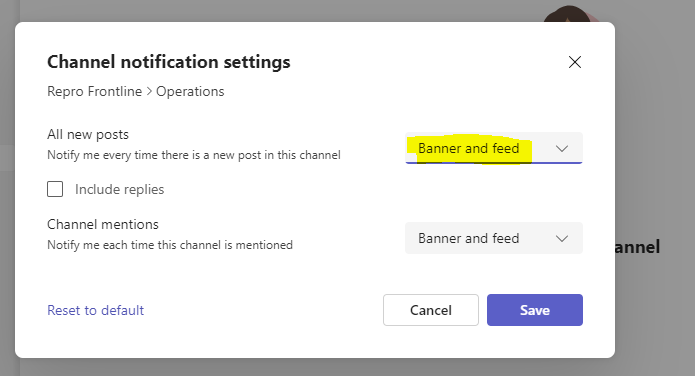Open the All new posts notification dropdown
This screenshot has width=695, height=376.
[x=494, y=148]
